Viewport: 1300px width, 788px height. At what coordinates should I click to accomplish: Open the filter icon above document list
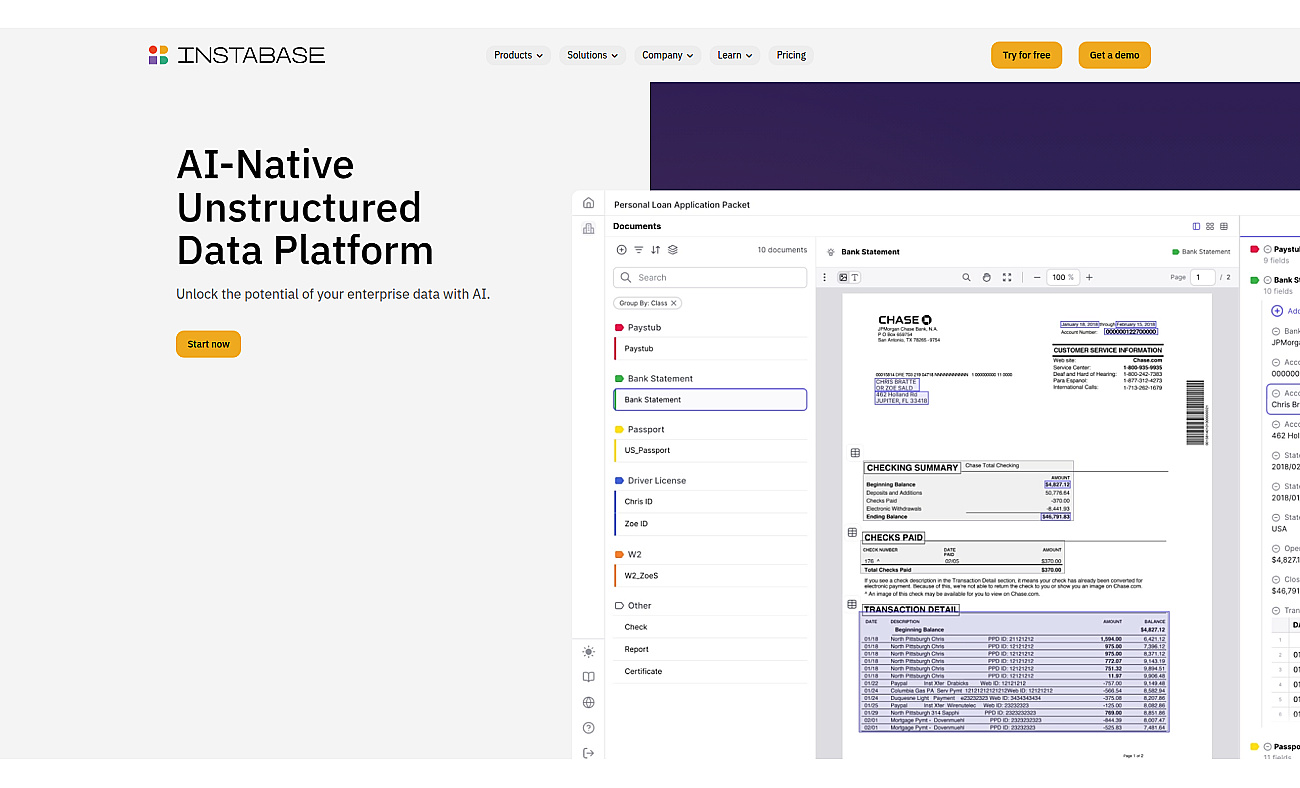point(638,250)
